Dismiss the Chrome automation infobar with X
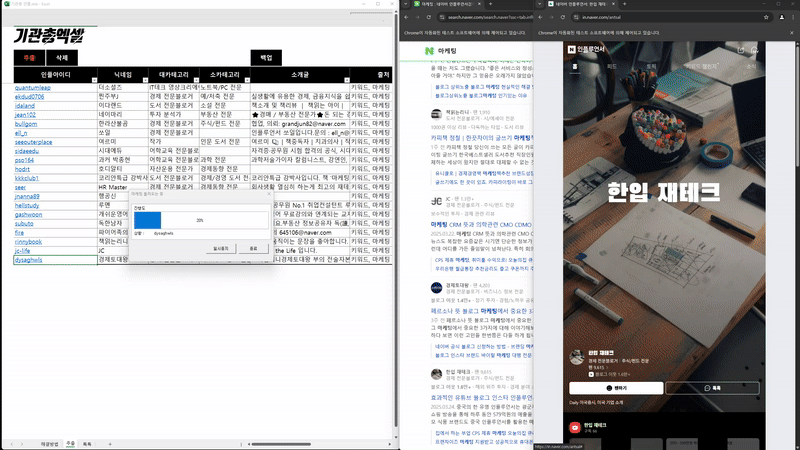 (x=792, y=33)
